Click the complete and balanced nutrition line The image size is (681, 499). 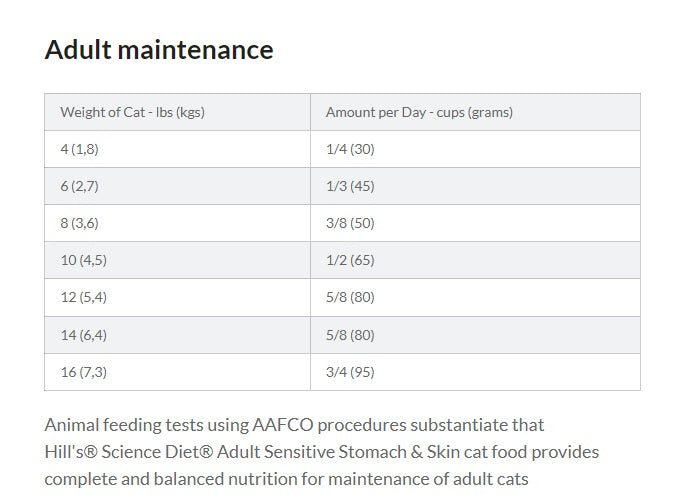pyautogui.click(x=287, y=479)
